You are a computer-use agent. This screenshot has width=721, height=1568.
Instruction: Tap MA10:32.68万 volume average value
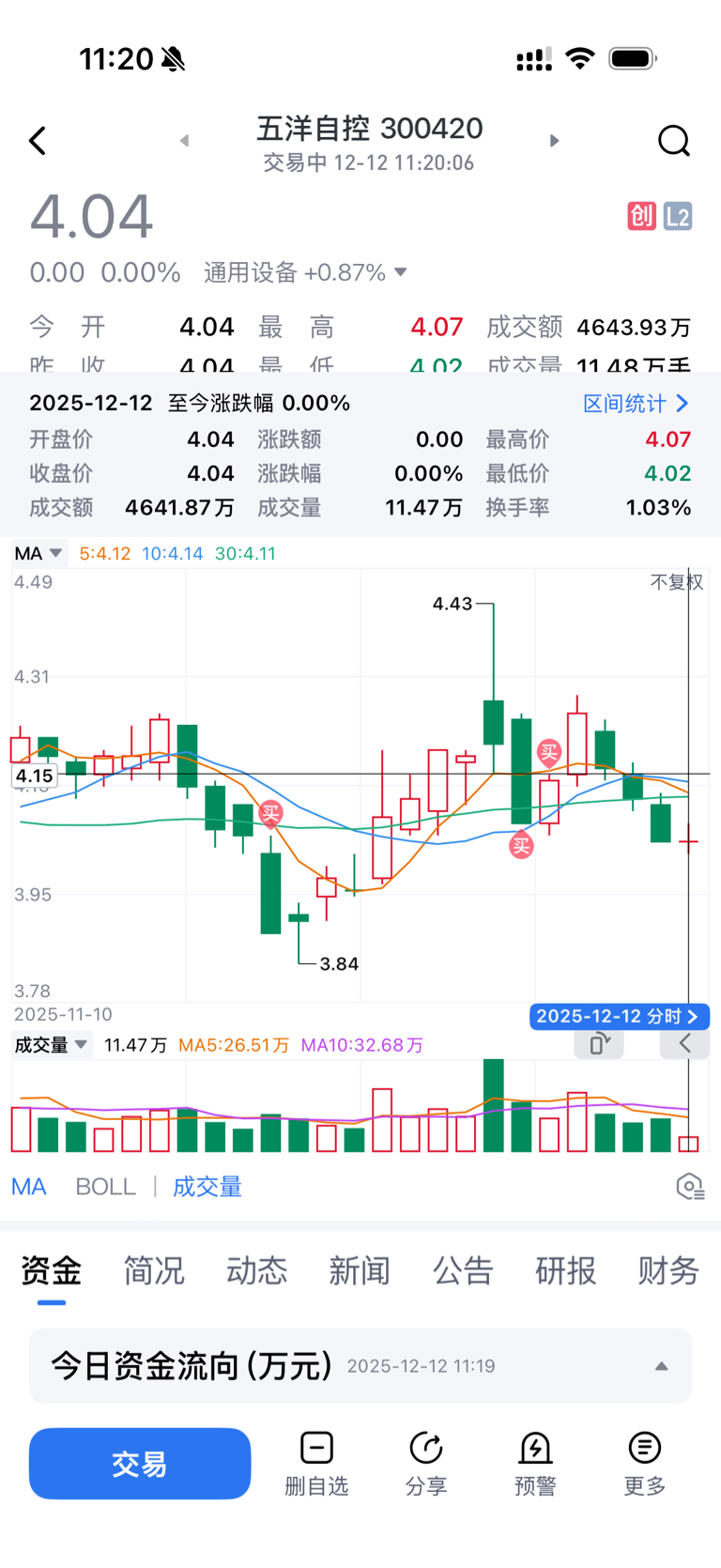[x=362, y=1045]
